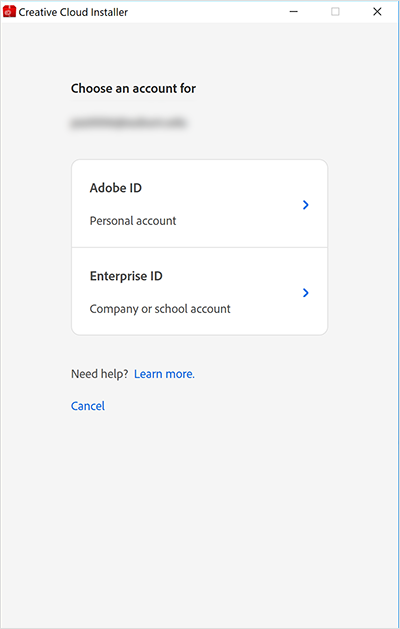The width and height of the screenshot is (400, 629).
Task: Choose the Personal account option text
Action: pos(133,221)
